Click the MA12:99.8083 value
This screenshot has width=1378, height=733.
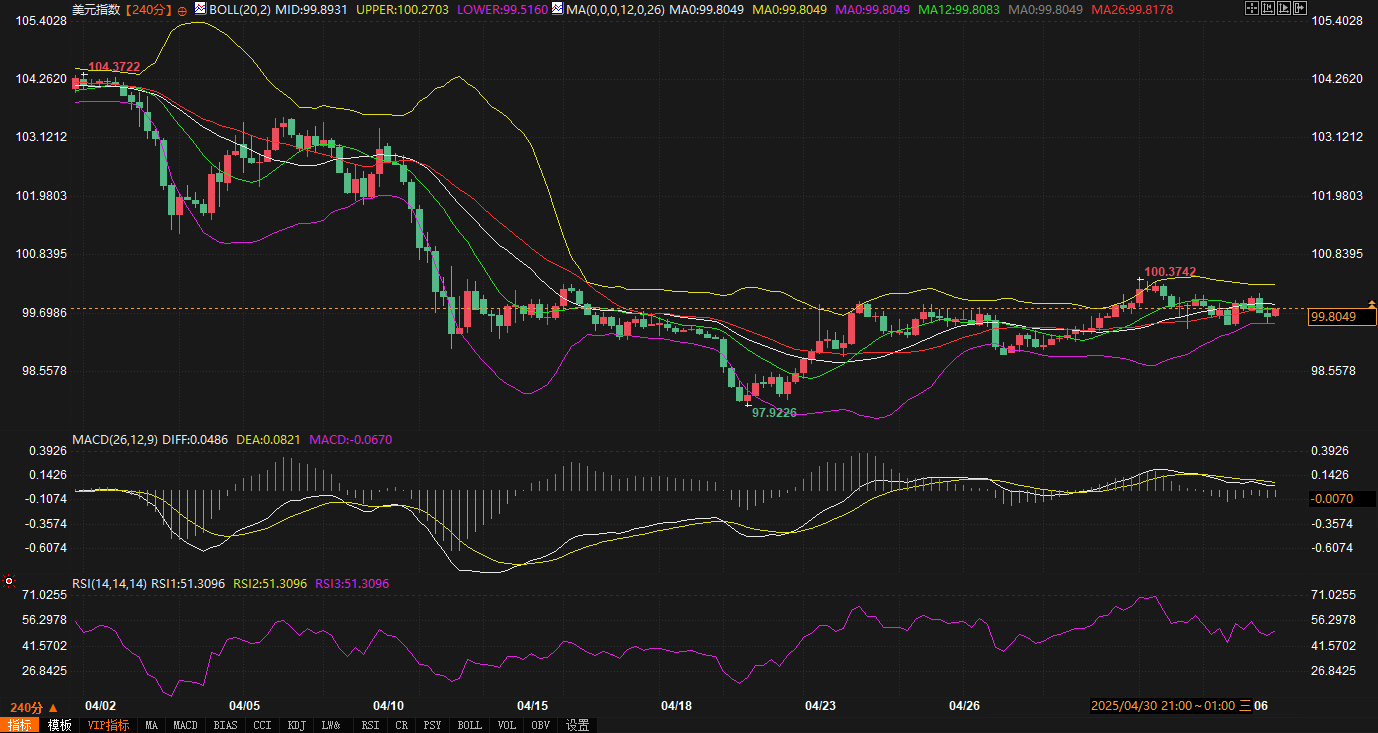(x=960, y=9)
